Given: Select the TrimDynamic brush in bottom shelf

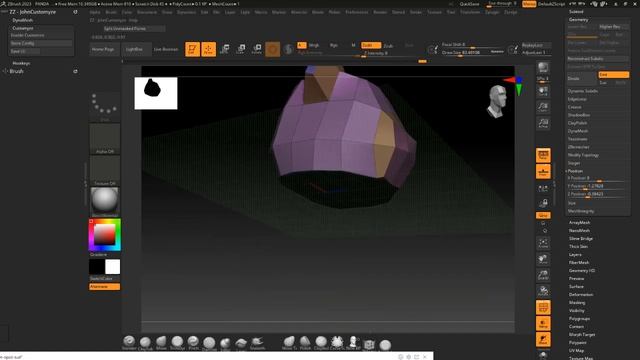Looking at the screenshot, I should point(177,342).
